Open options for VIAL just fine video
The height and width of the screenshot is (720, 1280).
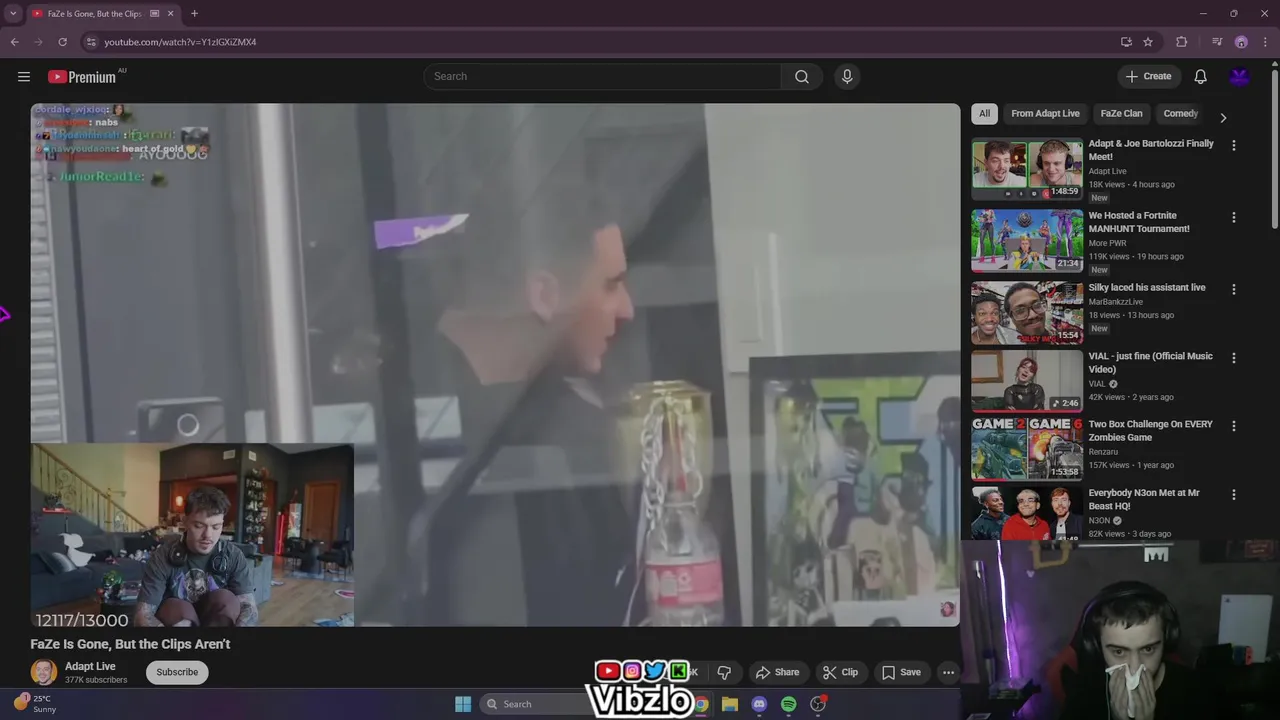[1233, 357]
